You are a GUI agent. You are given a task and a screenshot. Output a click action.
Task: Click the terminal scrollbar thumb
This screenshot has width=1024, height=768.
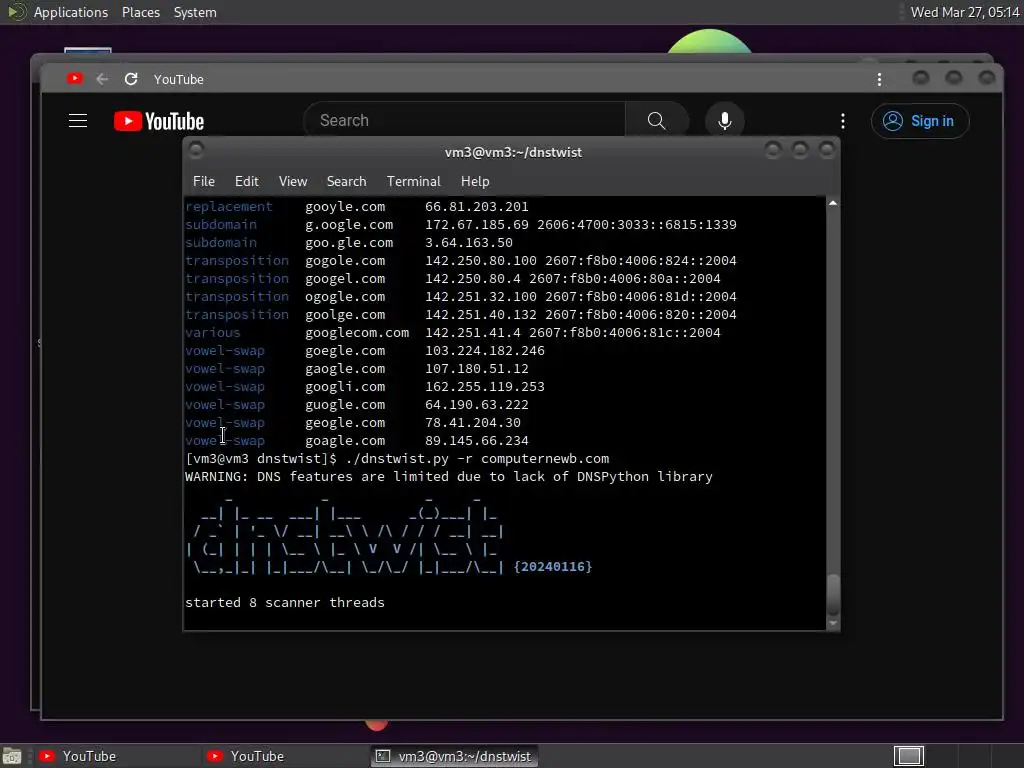[833, 595]
